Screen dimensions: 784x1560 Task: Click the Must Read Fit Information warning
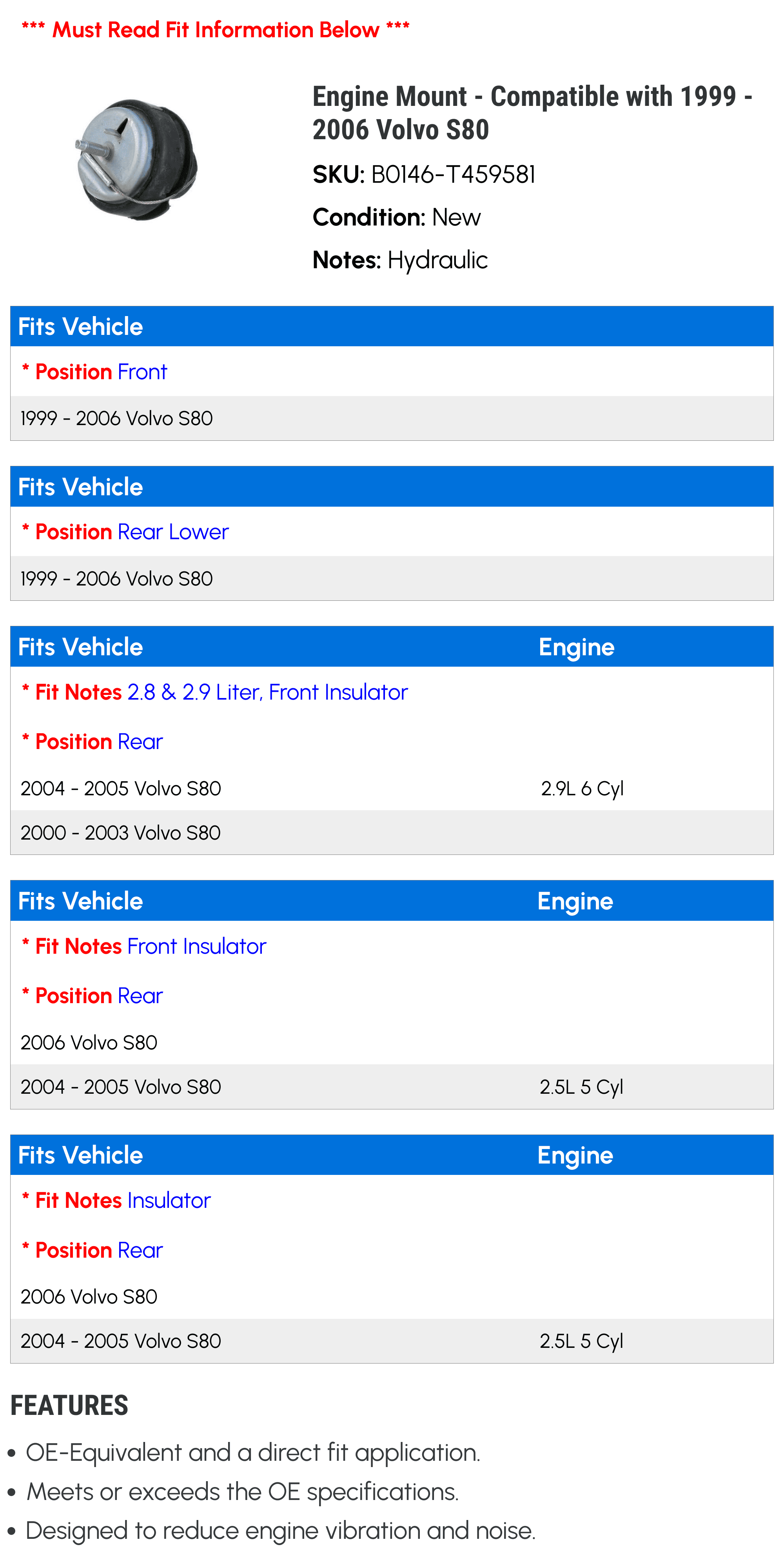(x=216, y=29)
